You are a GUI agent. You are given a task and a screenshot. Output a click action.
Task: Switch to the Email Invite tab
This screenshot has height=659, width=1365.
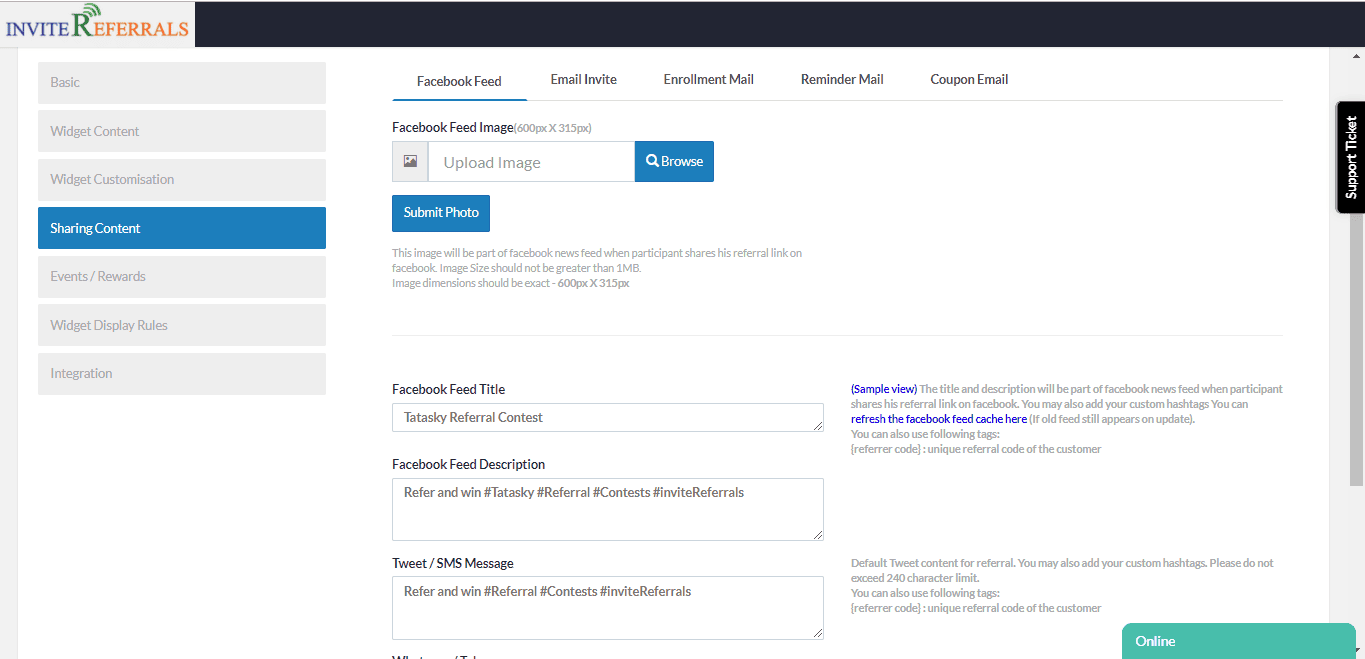coord(583,80)
